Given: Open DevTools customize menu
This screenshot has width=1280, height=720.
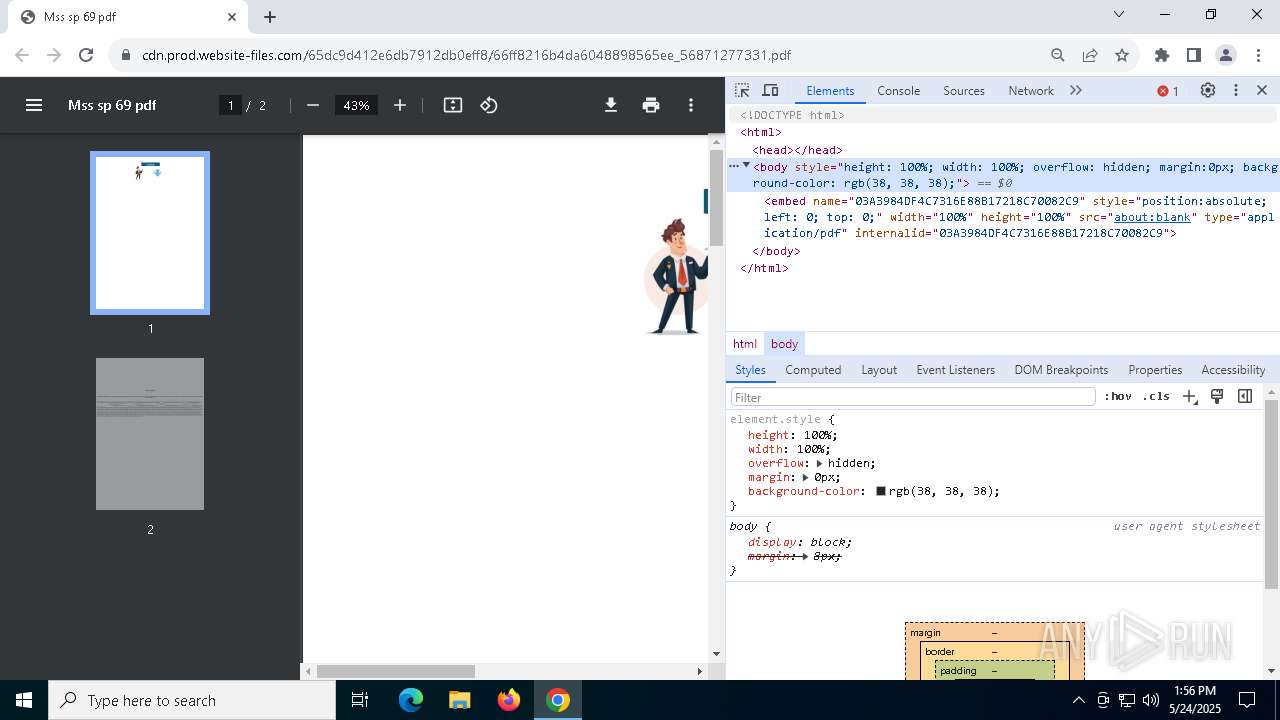Looking at the screenshot, I should [x=1236, y=90].
